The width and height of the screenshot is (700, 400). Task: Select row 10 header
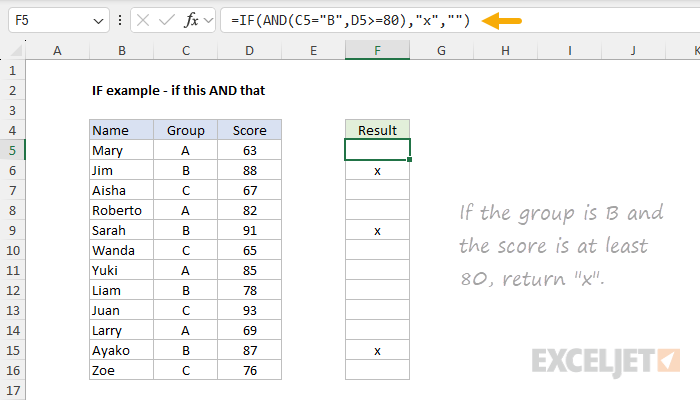click(12, 250)
